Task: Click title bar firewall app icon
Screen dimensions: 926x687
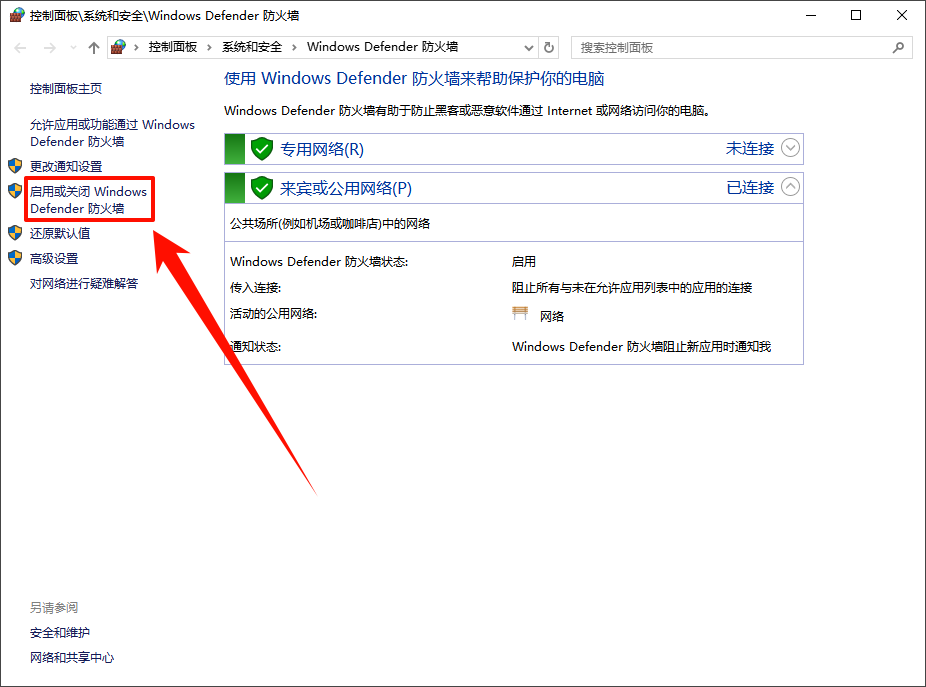Action: 17,15
